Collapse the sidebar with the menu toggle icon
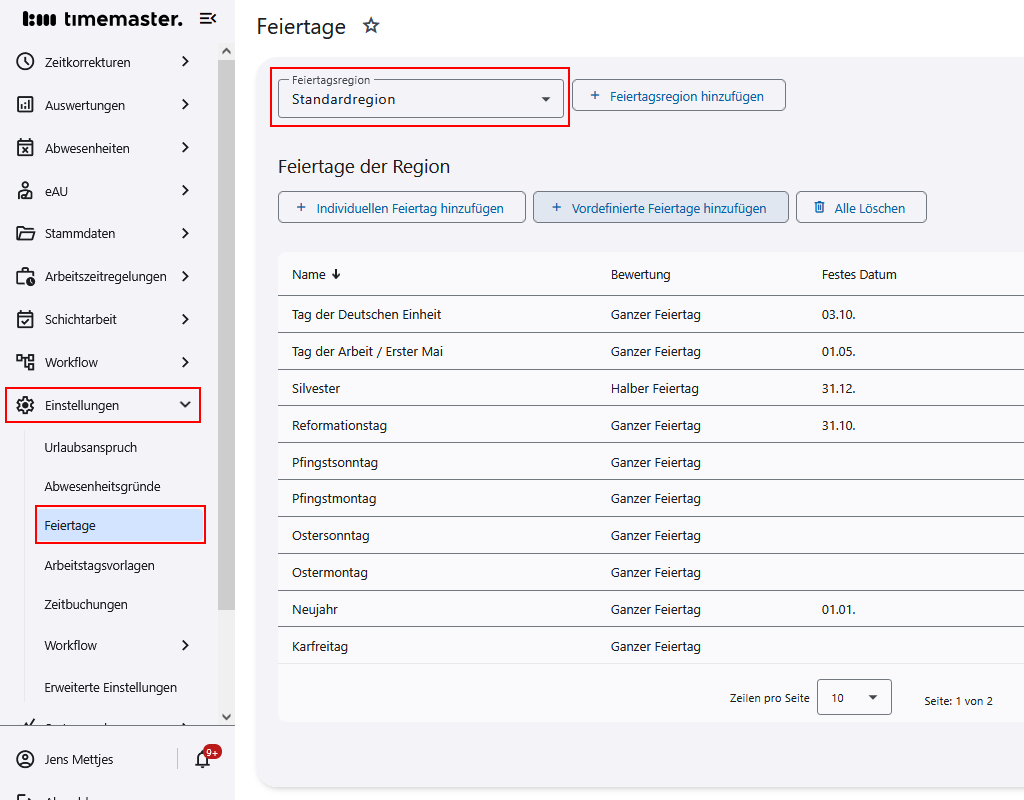 (x=208, y=19)
